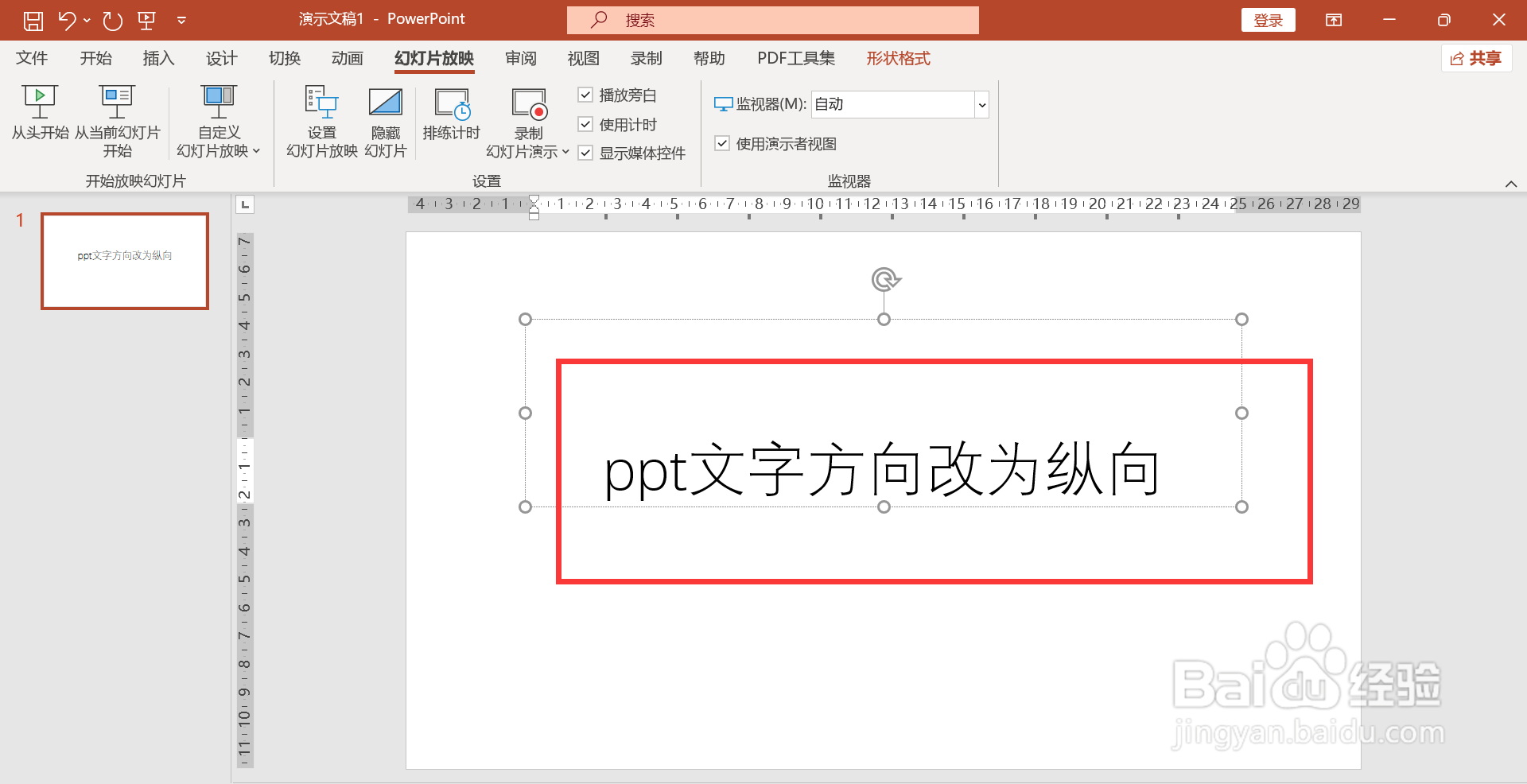Click the Redo/Repeat icon

tap(112, 21)
